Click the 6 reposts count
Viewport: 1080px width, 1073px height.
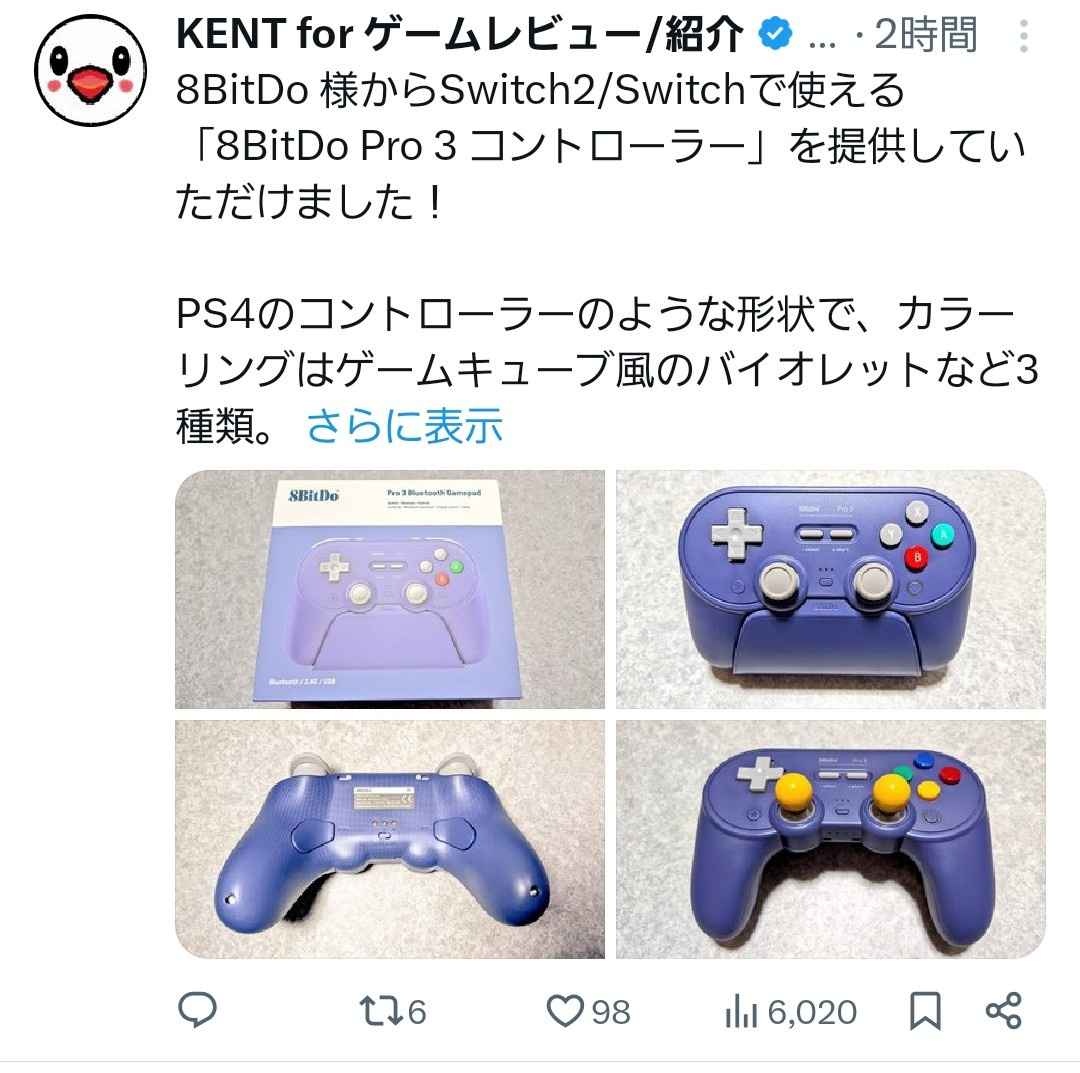click(x=417, y=1012)
